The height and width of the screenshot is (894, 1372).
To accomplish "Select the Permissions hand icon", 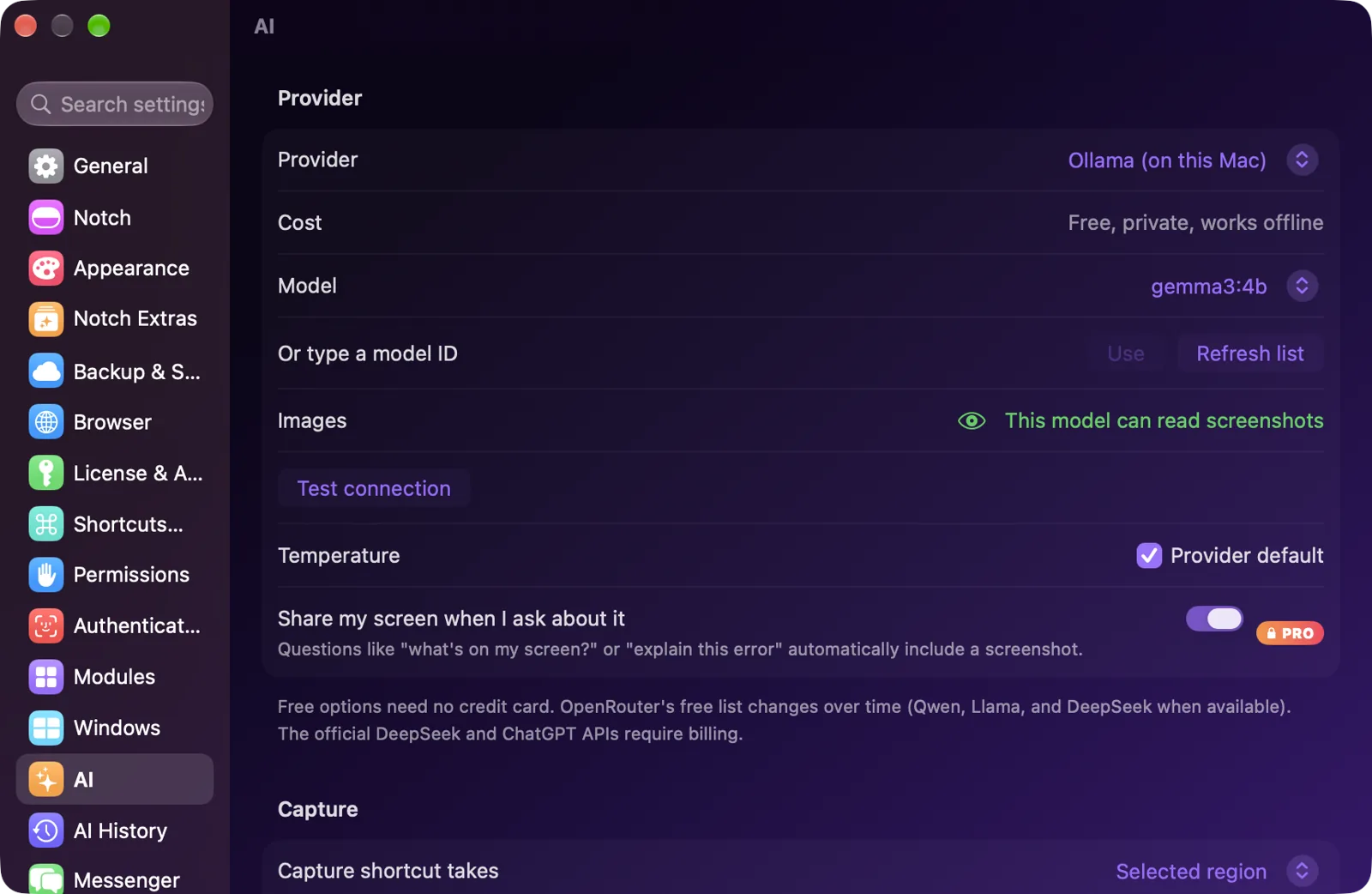I will (x=46, y=575).
